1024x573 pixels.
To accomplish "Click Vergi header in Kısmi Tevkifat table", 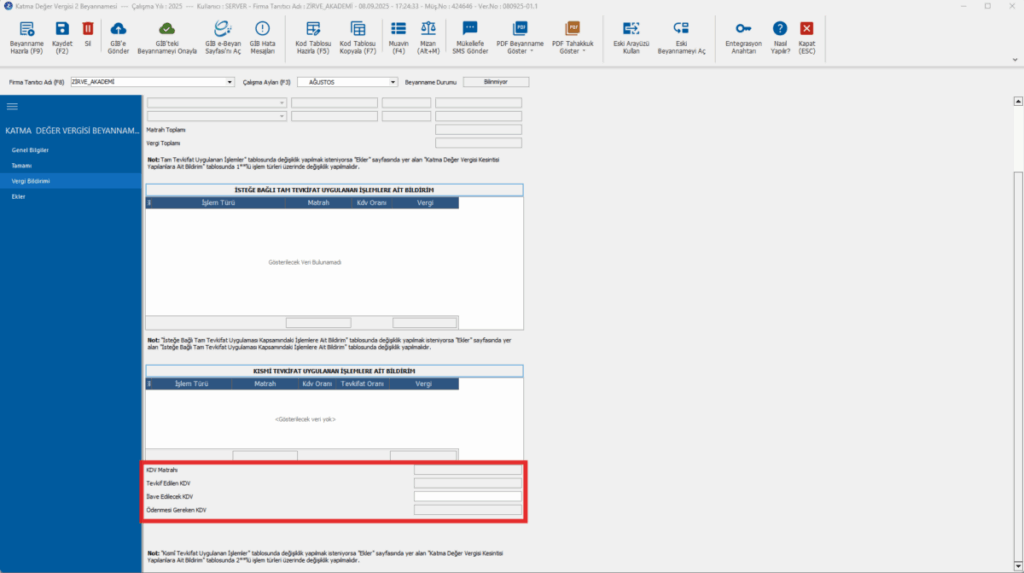I will coord(423,384).
